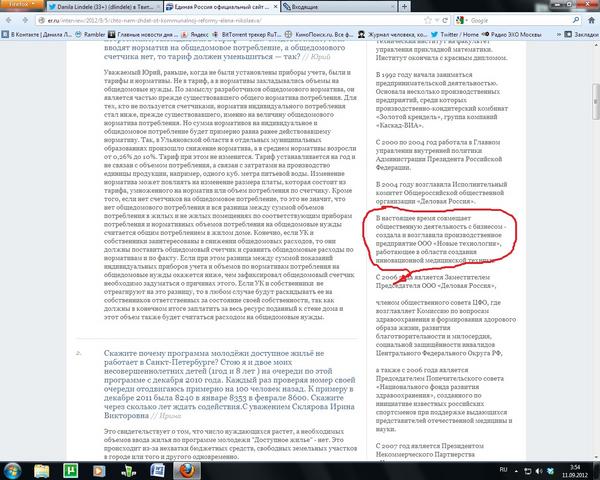Screen dimensions: 600x480
Task: Open the orange Firefox menu button
Action: pyautogui.click(x=21, y=5)
